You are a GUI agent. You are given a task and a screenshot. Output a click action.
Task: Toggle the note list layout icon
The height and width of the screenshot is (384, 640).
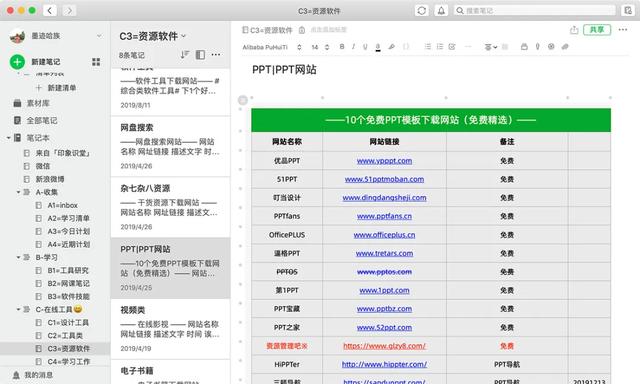[200, 54]
